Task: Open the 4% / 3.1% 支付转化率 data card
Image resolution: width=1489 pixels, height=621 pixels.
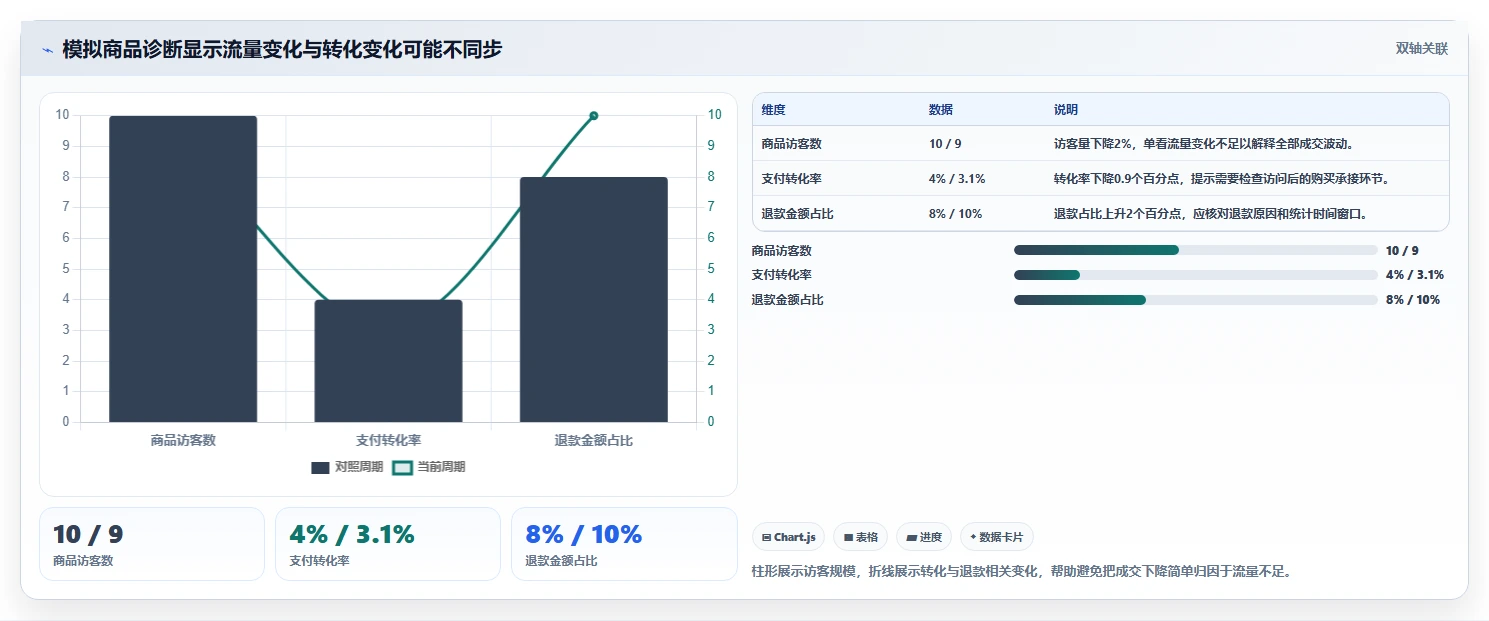Action: (x=388, y=544)
